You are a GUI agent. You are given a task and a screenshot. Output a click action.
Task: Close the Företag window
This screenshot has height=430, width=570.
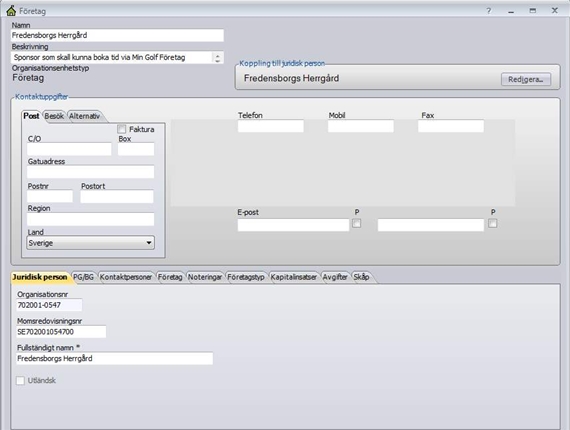[x=554, y=11]
